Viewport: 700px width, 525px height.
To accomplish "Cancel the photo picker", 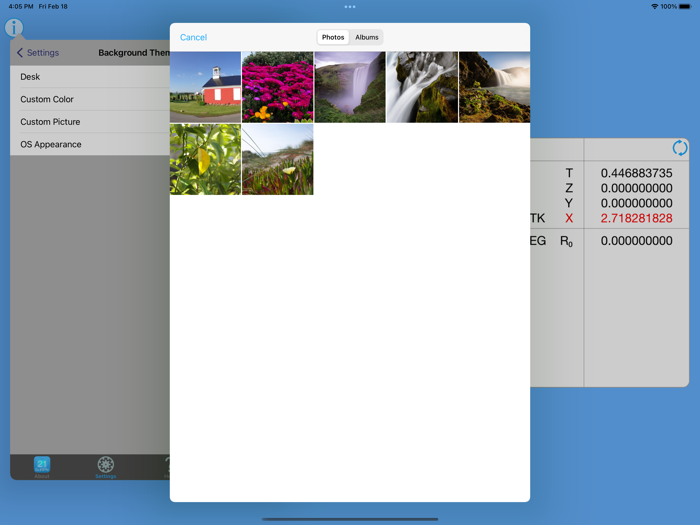I will tap(193, 38).
